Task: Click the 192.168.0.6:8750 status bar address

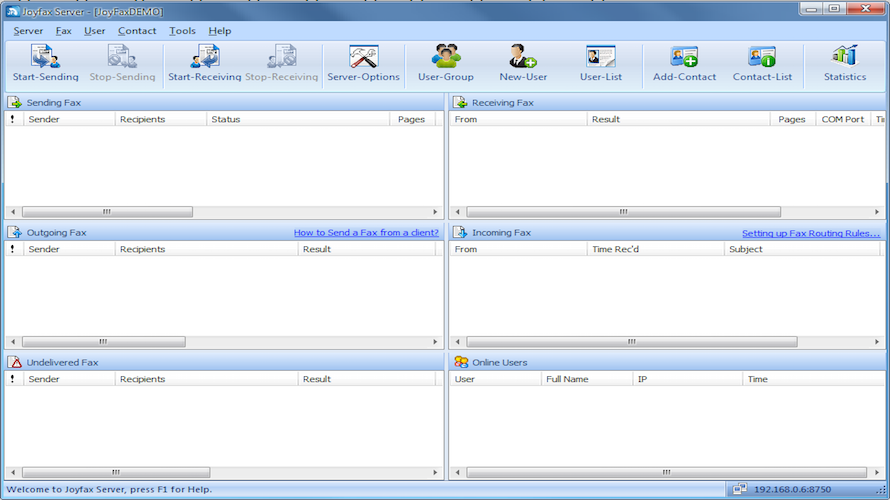Action: [x=792, y=489]
